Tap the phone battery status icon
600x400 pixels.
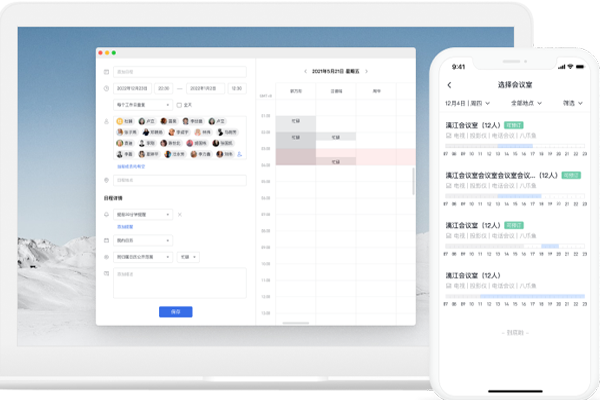[x=580, y=67]
